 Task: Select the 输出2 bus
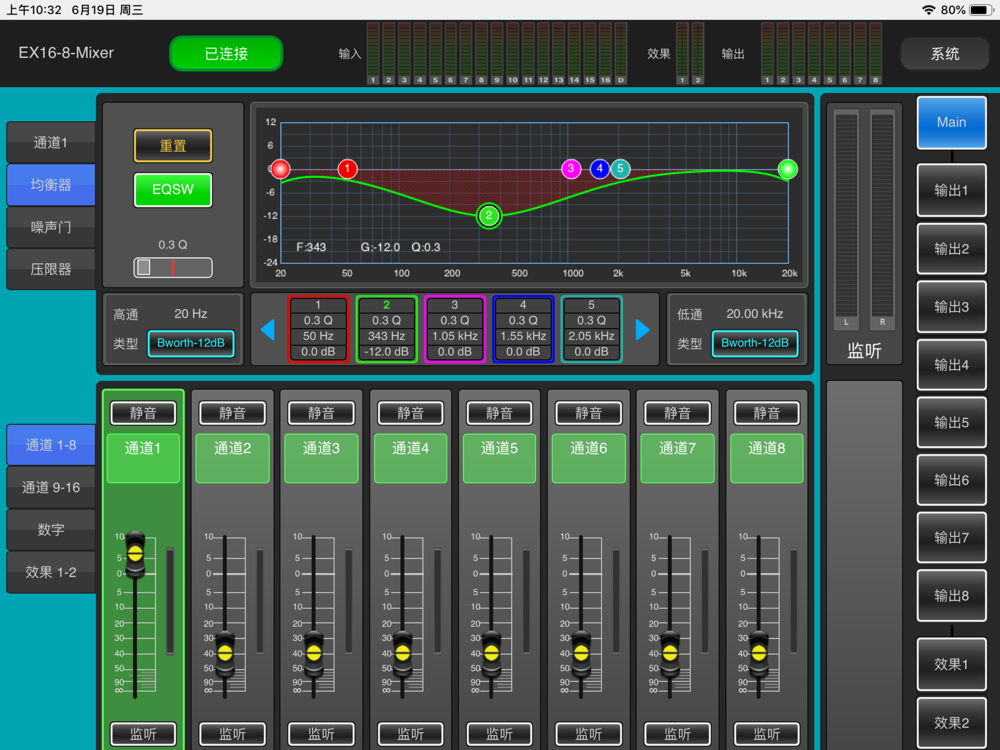coord(952,249)
